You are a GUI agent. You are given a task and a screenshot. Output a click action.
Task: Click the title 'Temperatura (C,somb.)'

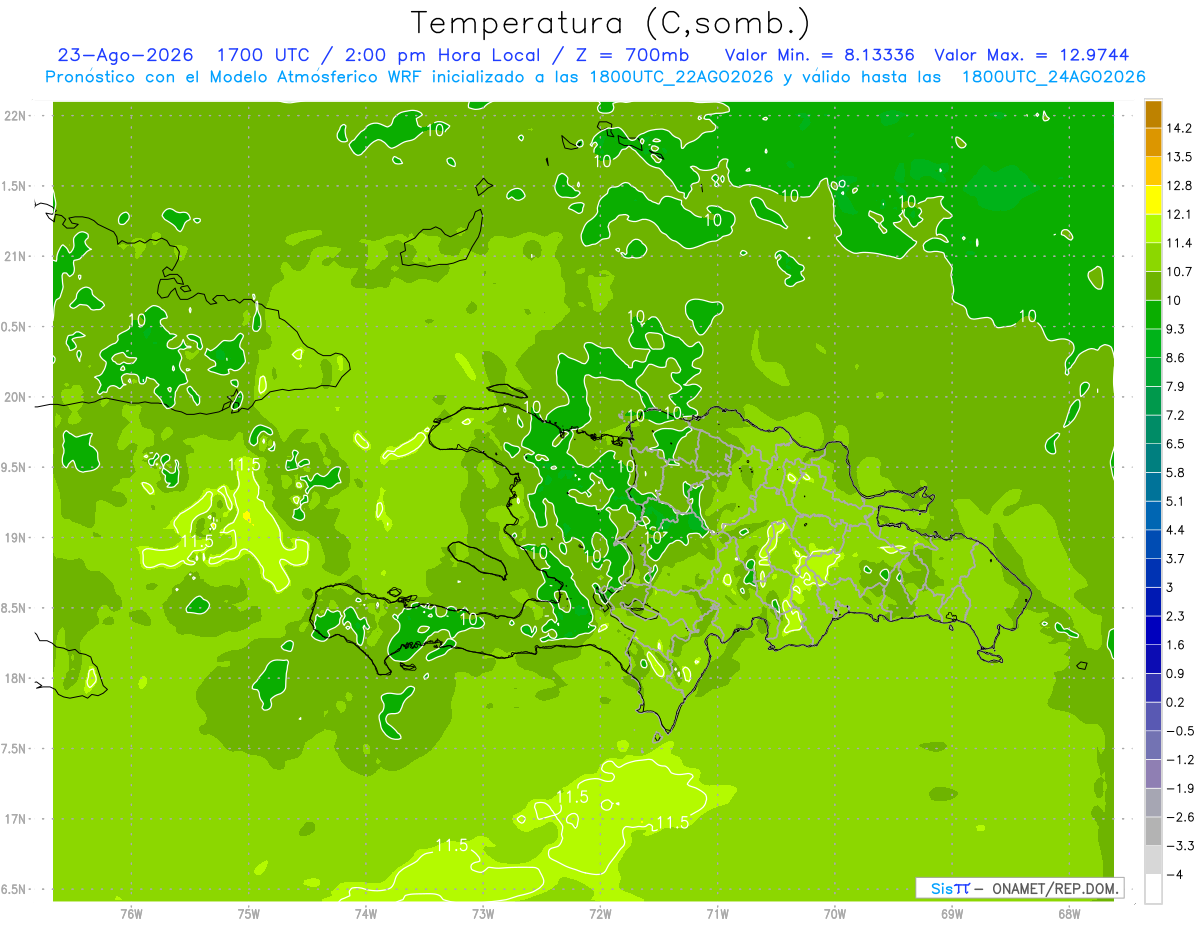[x=610, y=24]
